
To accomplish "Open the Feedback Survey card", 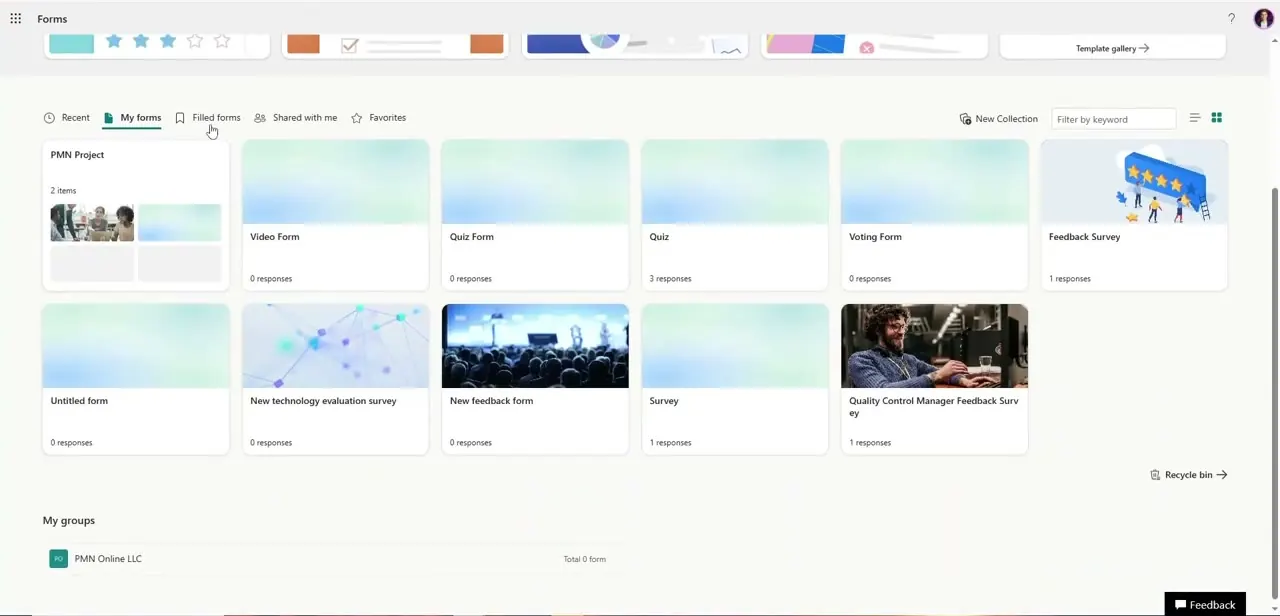I will [1134, 216].
